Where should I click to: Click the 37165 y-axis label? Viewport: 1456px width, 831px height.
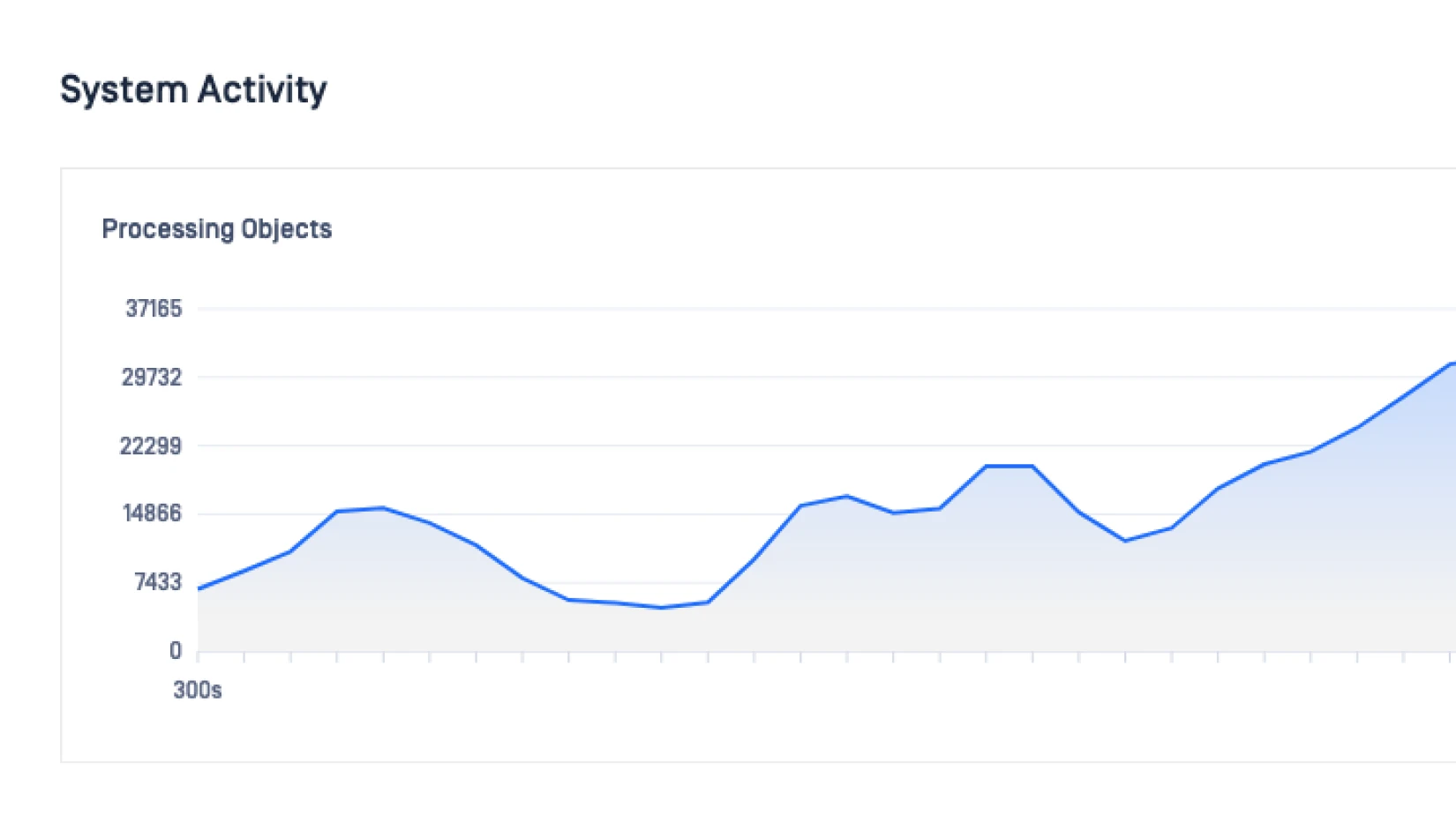pyautogui.click(x=154, y=309)
